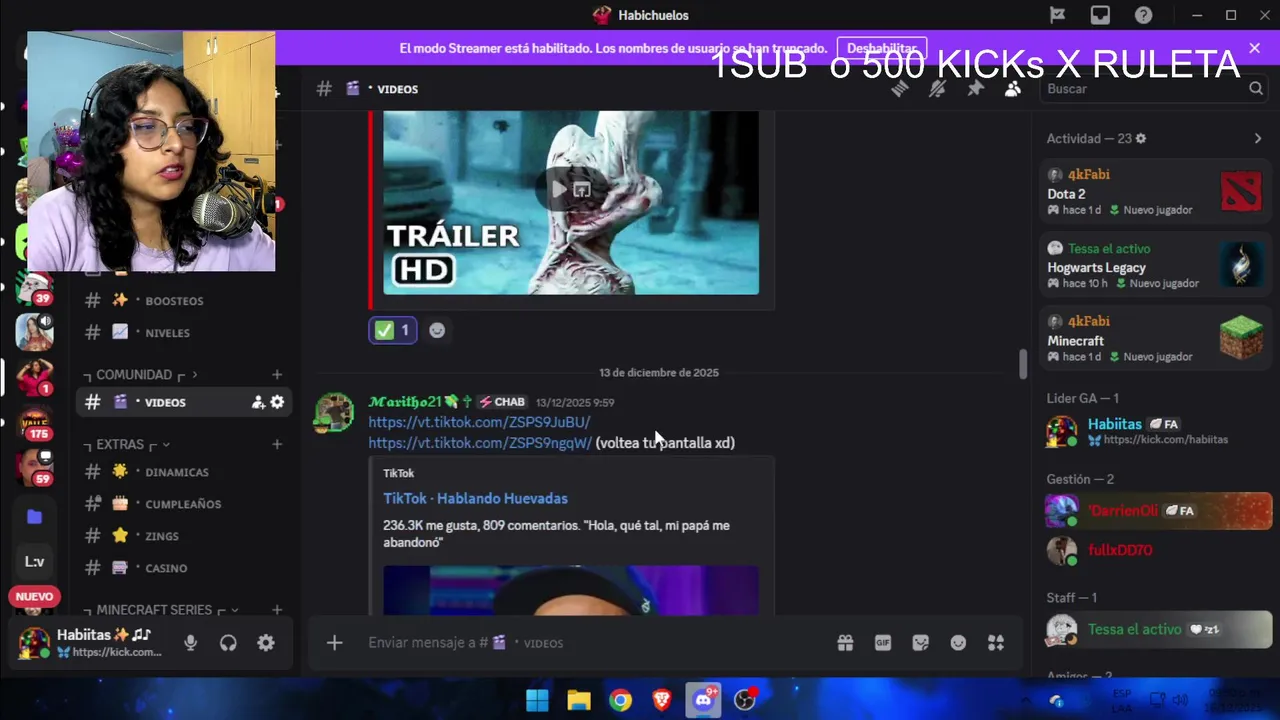This screenshot has width=1280, height=720.
Task: Open the flag checkpoint icon in title bar
Action: (x=1057, y=15)
